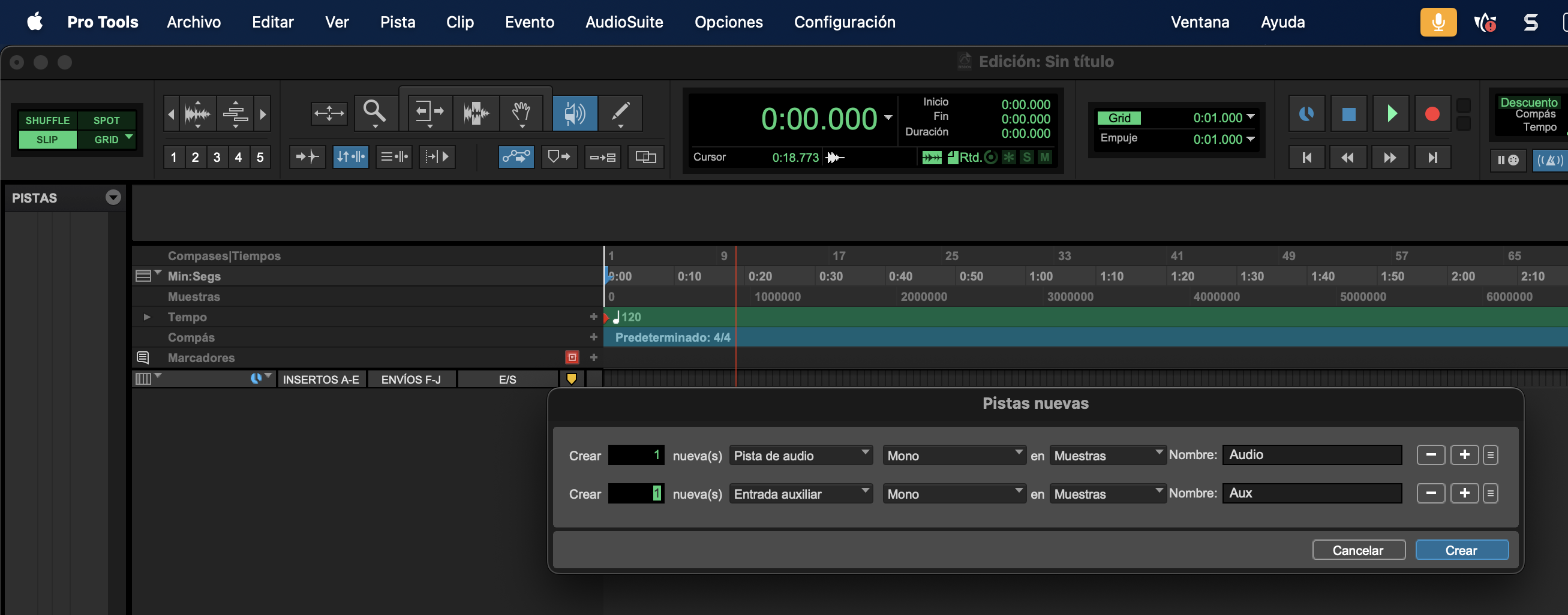The height and width of the screenshot is (615, 1568).
Task: Open the Entrada auxiliar track type dropdown
Action: point(800,493)
